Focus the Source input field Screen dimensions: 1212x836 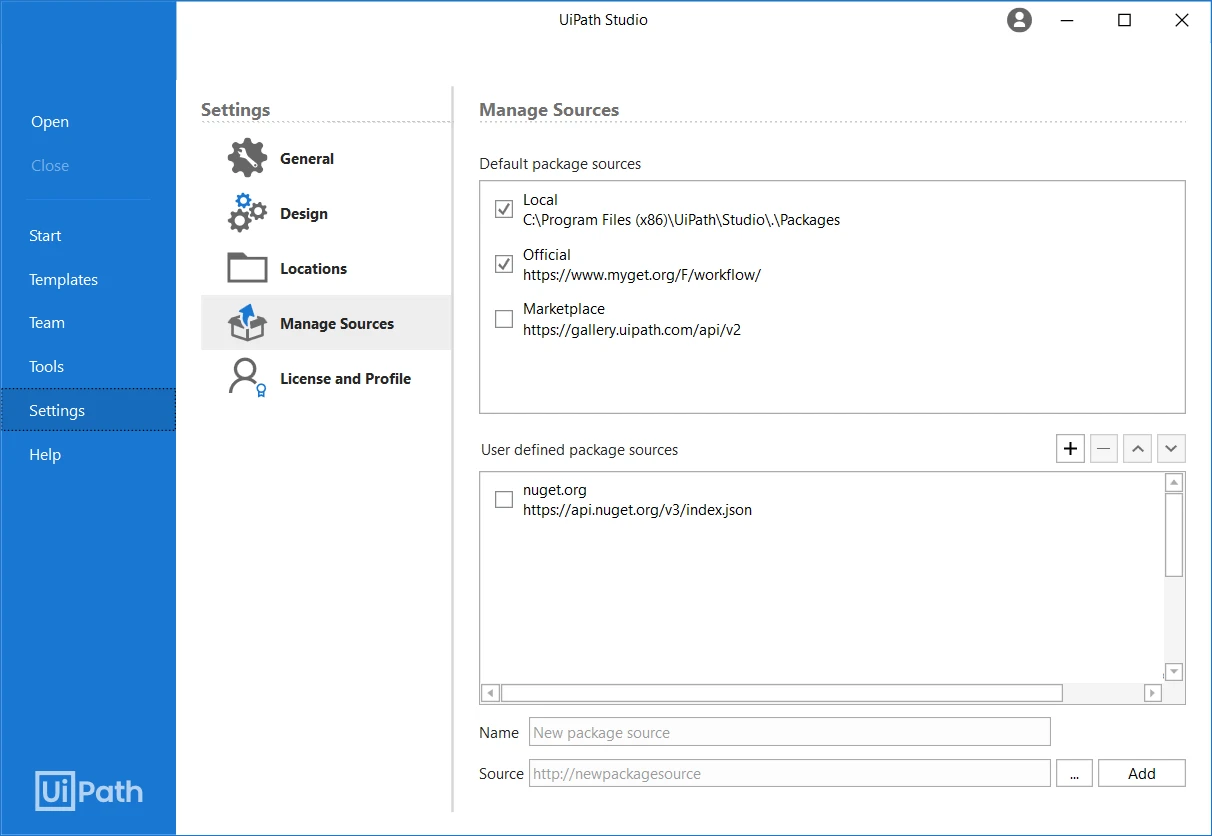[789, 773]
